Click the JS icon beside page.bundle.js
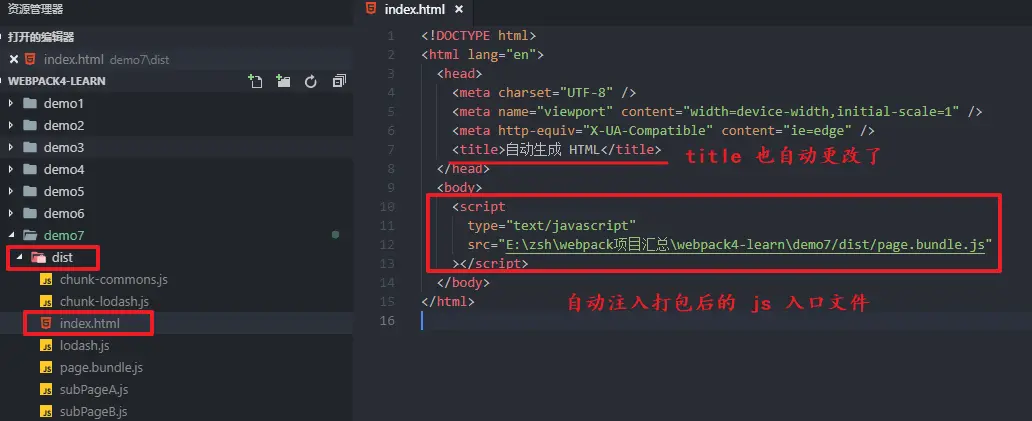The width and height of the screenshot is (1032, 421). pos(46,367)
